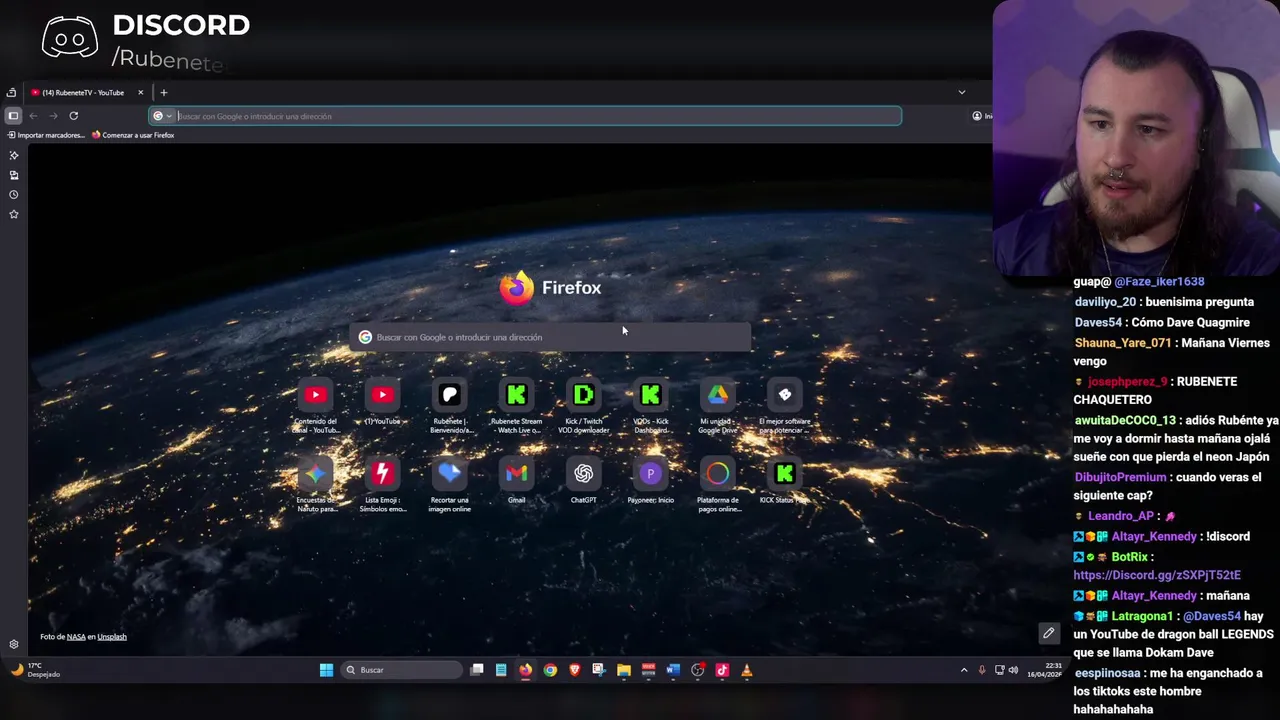Open Google Chrome from the taskbar

550,670
